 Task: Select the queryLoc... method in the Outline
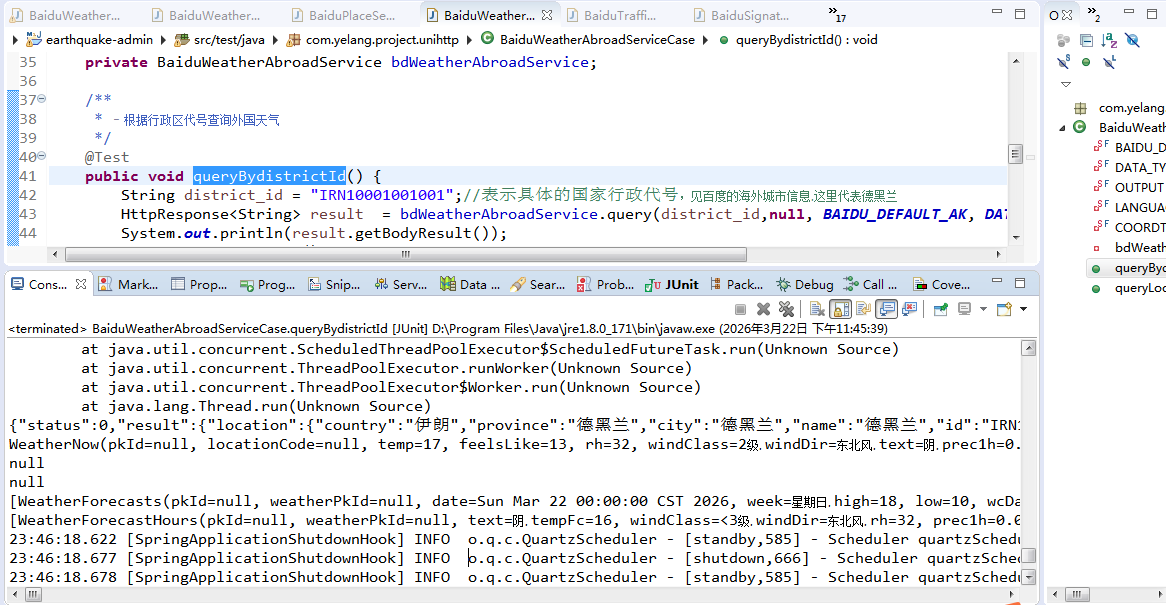(x=1129, y=288)
